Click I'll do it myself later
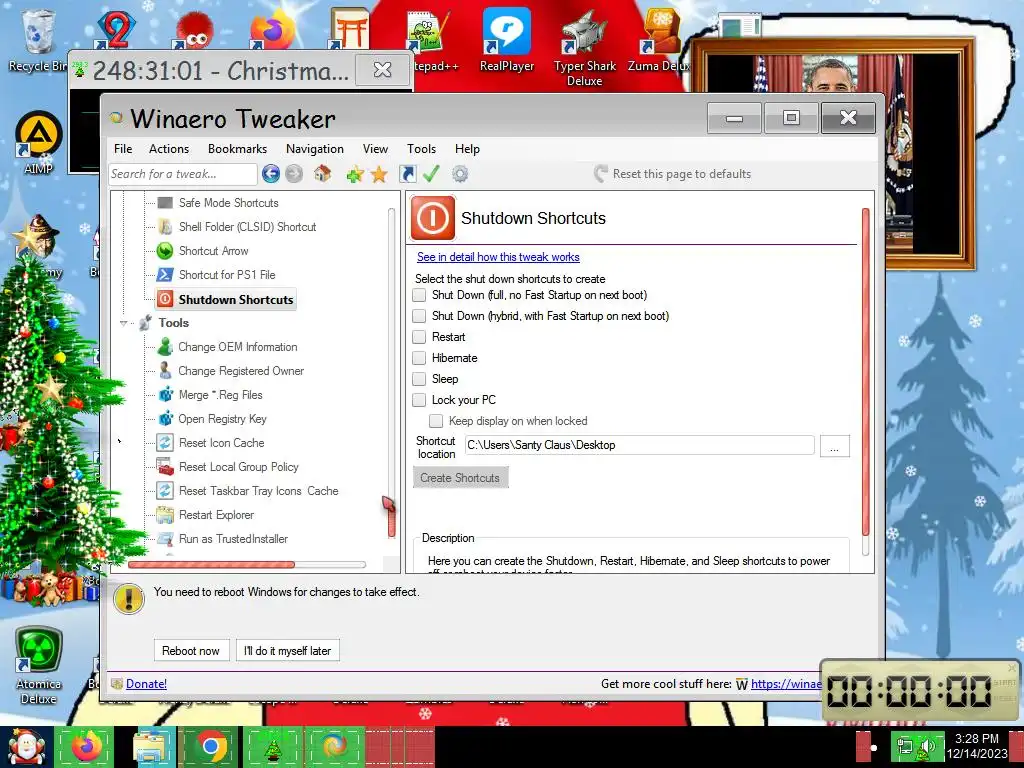Viewport: 1024px width, 768px height. (288, 650)
